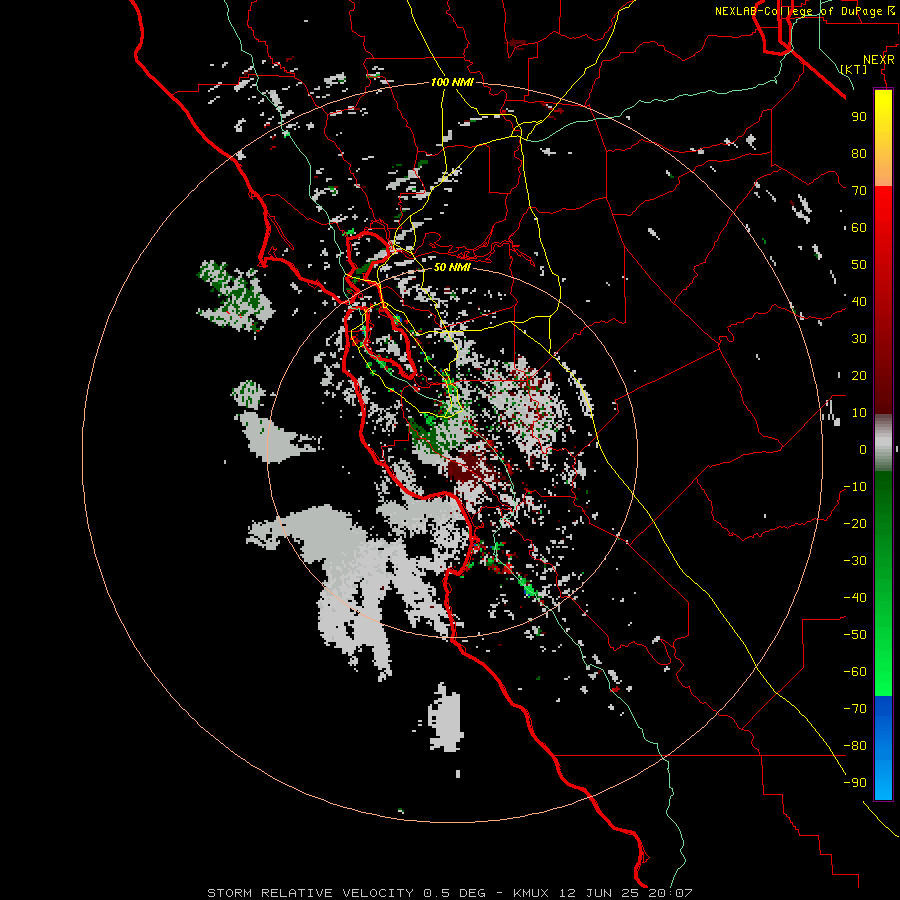The width and height of the screenshot is (900, 900).
Task: Click the "0" value on the velocity scale
Action: pos(863,450)
